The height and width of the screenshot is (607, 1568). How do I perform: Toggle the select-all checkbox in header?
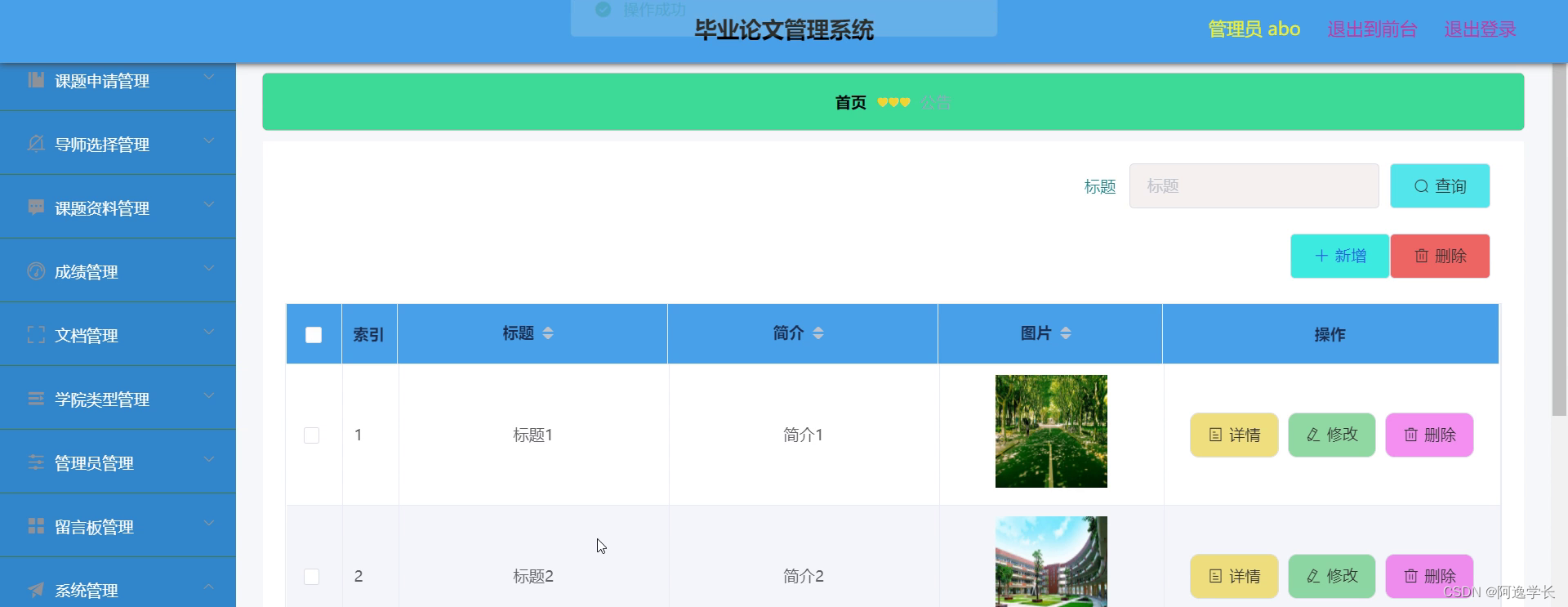pos(314,335)
